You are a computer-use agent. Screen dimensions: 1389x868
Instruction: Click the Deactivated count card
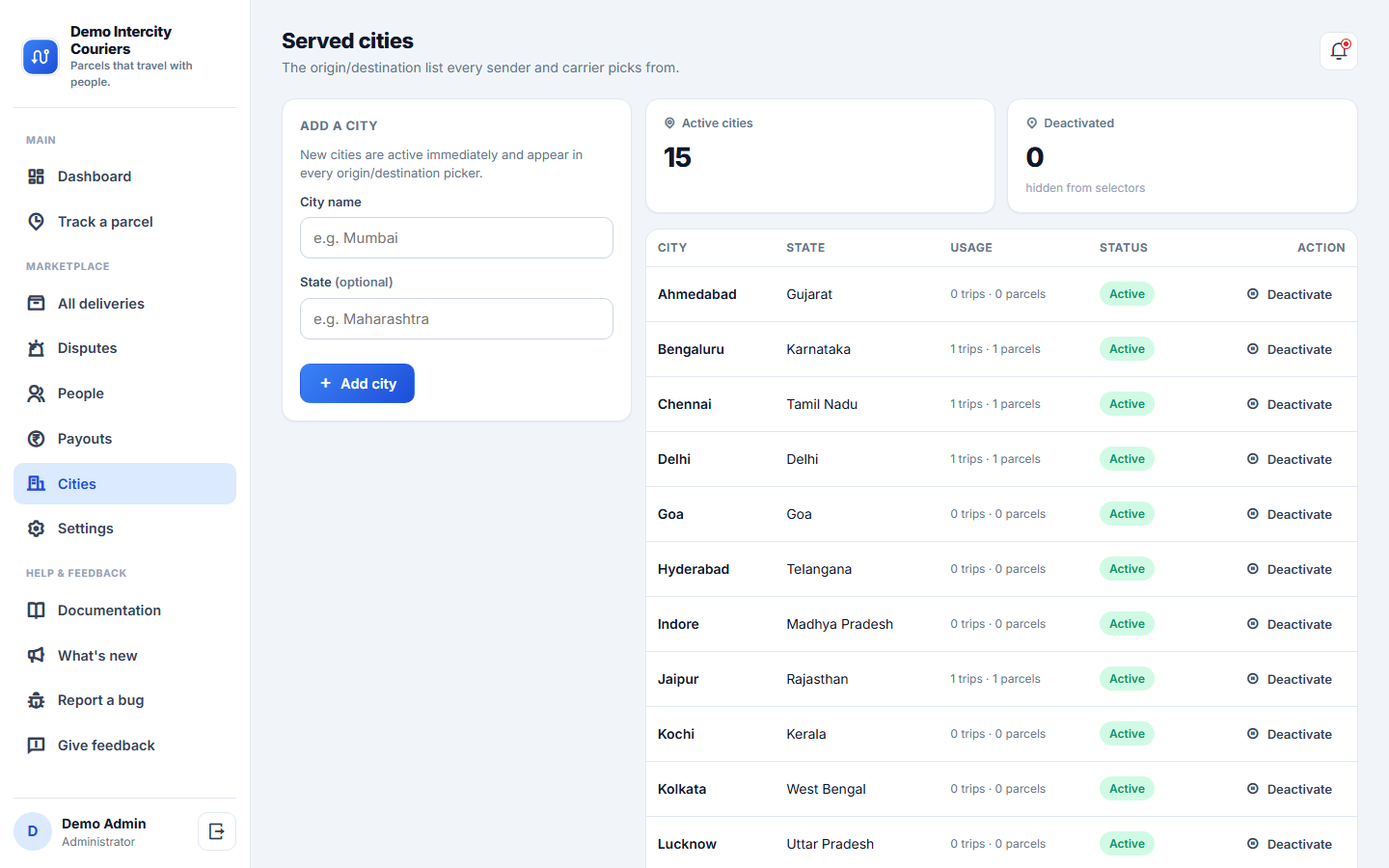tap(1183, 155)
